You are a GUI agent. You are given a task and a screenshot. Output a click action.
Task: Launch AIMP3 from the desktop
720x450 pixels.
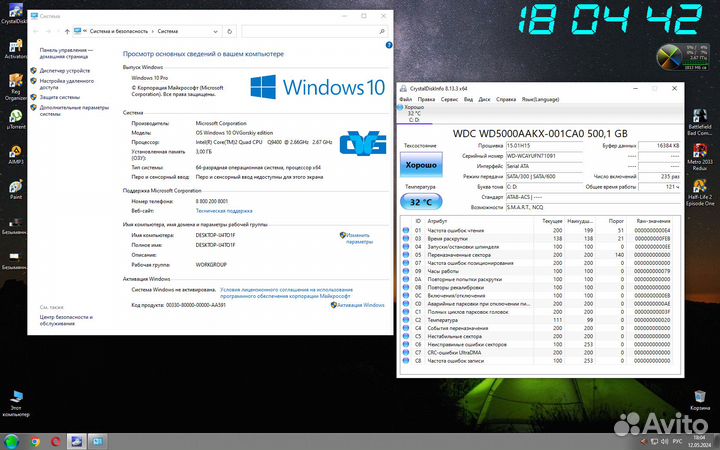pos(15,155)
